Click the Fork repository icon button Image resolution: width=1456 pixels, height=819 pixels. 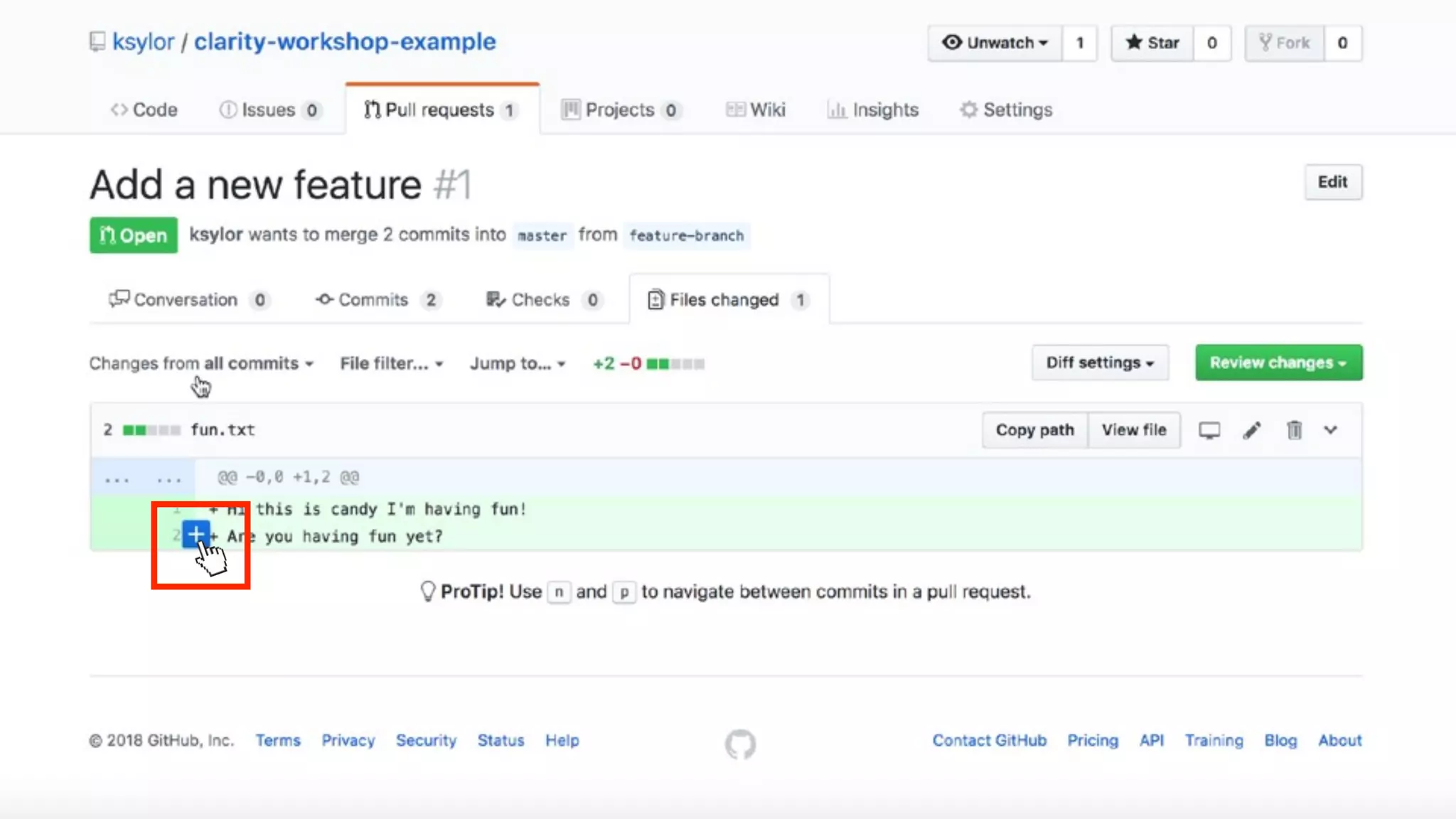[1284, 43]
